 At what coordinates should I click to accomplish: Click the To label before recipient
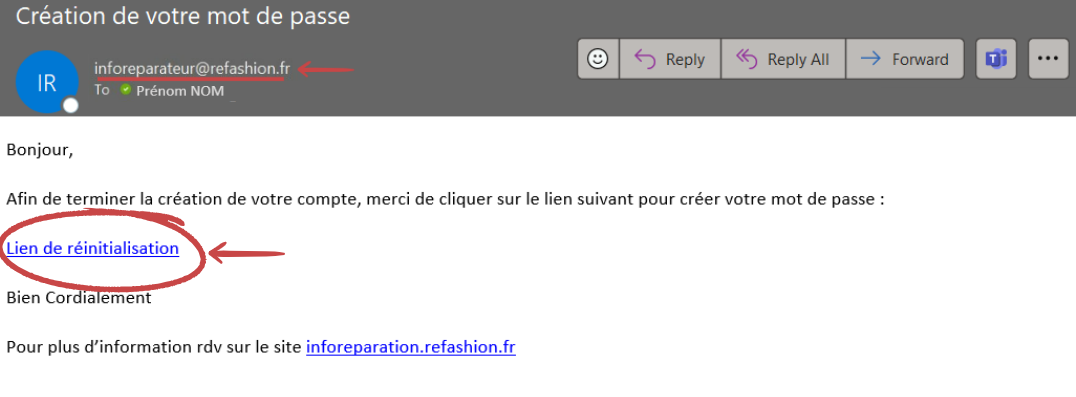point(102,90)
